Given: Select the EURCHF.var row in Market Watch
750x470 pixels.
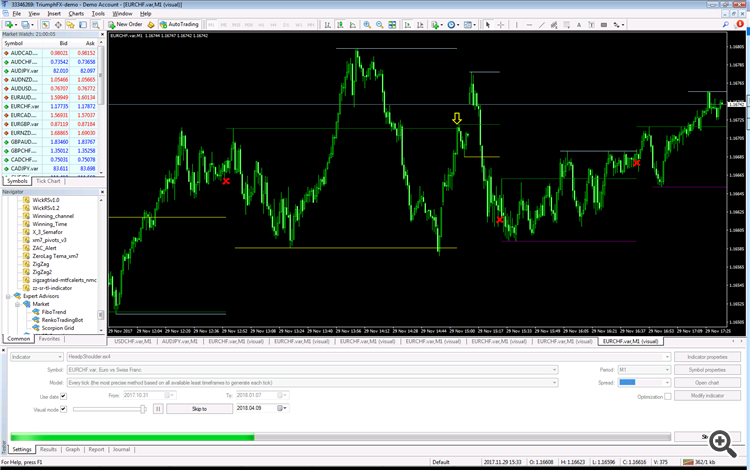Looking at the screenshot, I should [x=50, y=106].
